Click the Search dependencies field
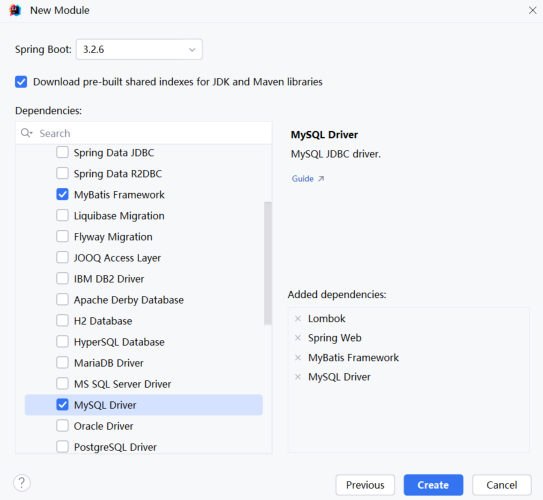Screen dimensions: 543x500 [x=144, y=133]
